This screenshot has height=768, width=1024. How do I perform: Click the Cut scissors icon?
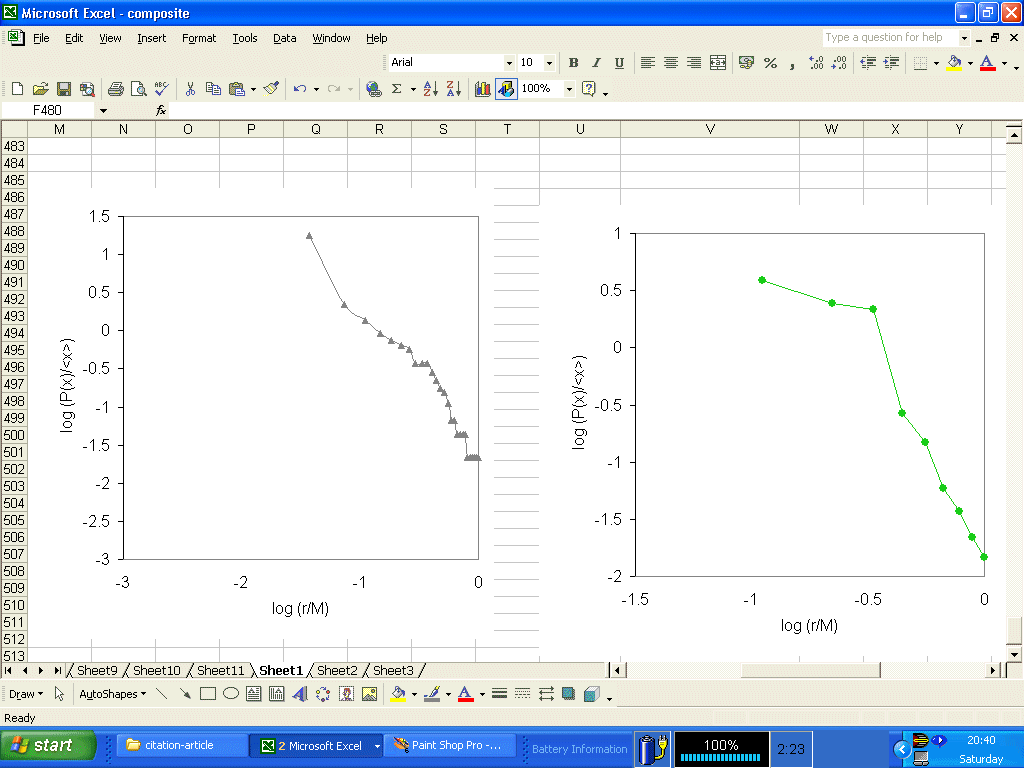coord(190,89)
